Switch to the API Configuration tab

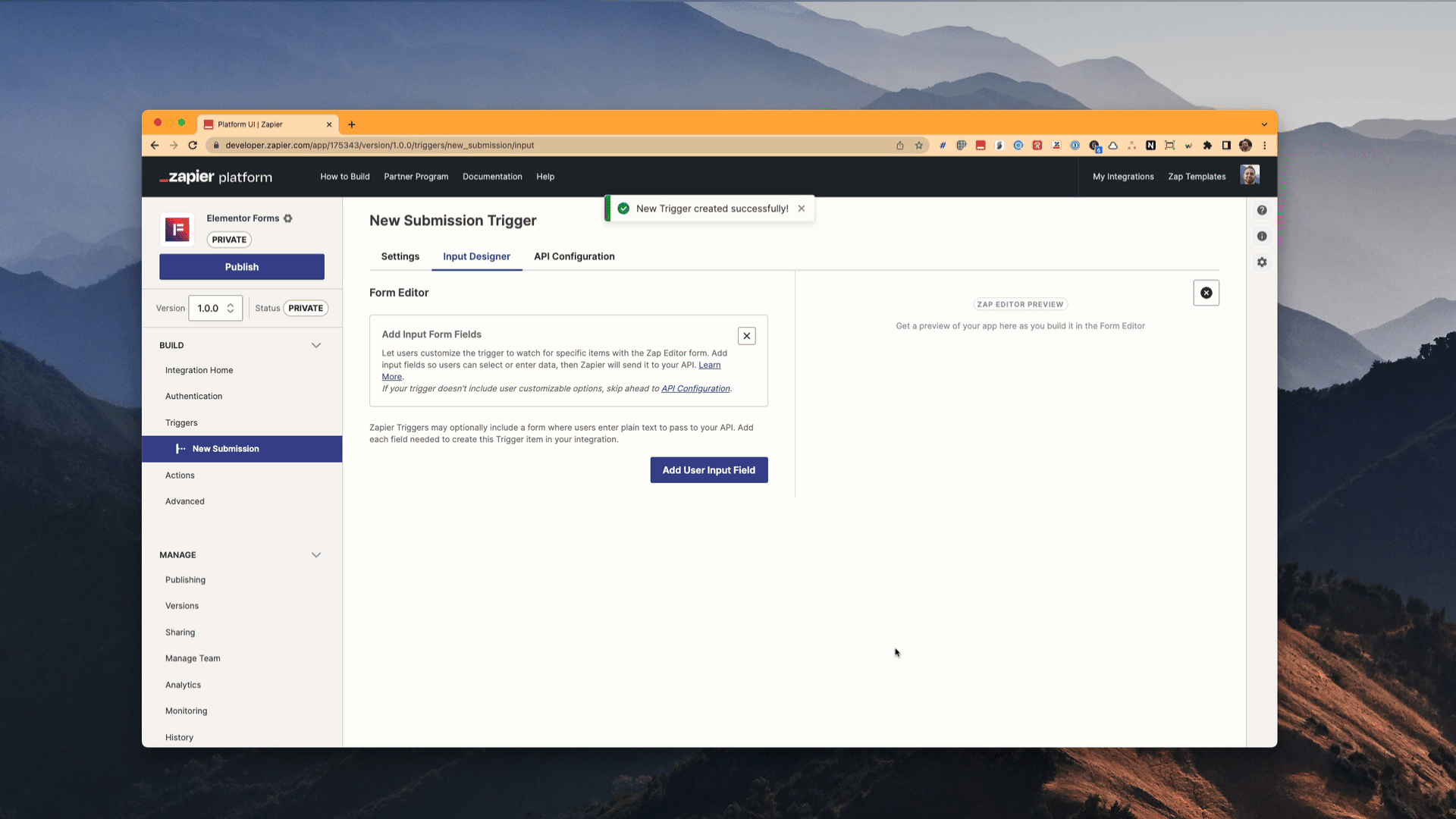click(x=573, y=256)
